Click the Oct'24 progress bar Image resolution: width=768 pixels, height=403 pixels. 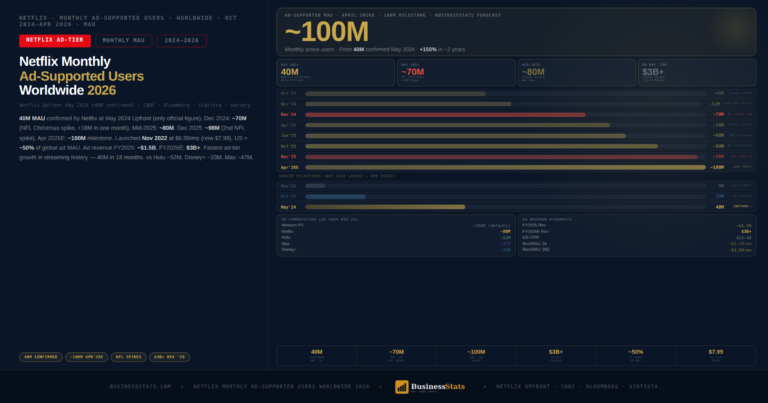point(395,94)
